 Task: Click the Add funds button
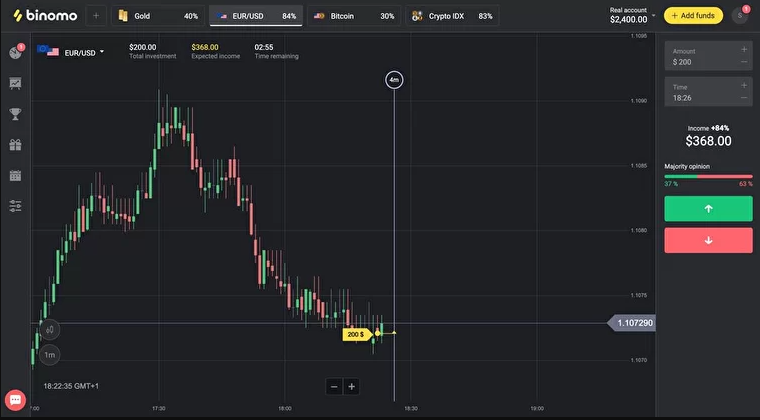pos(693,16)
